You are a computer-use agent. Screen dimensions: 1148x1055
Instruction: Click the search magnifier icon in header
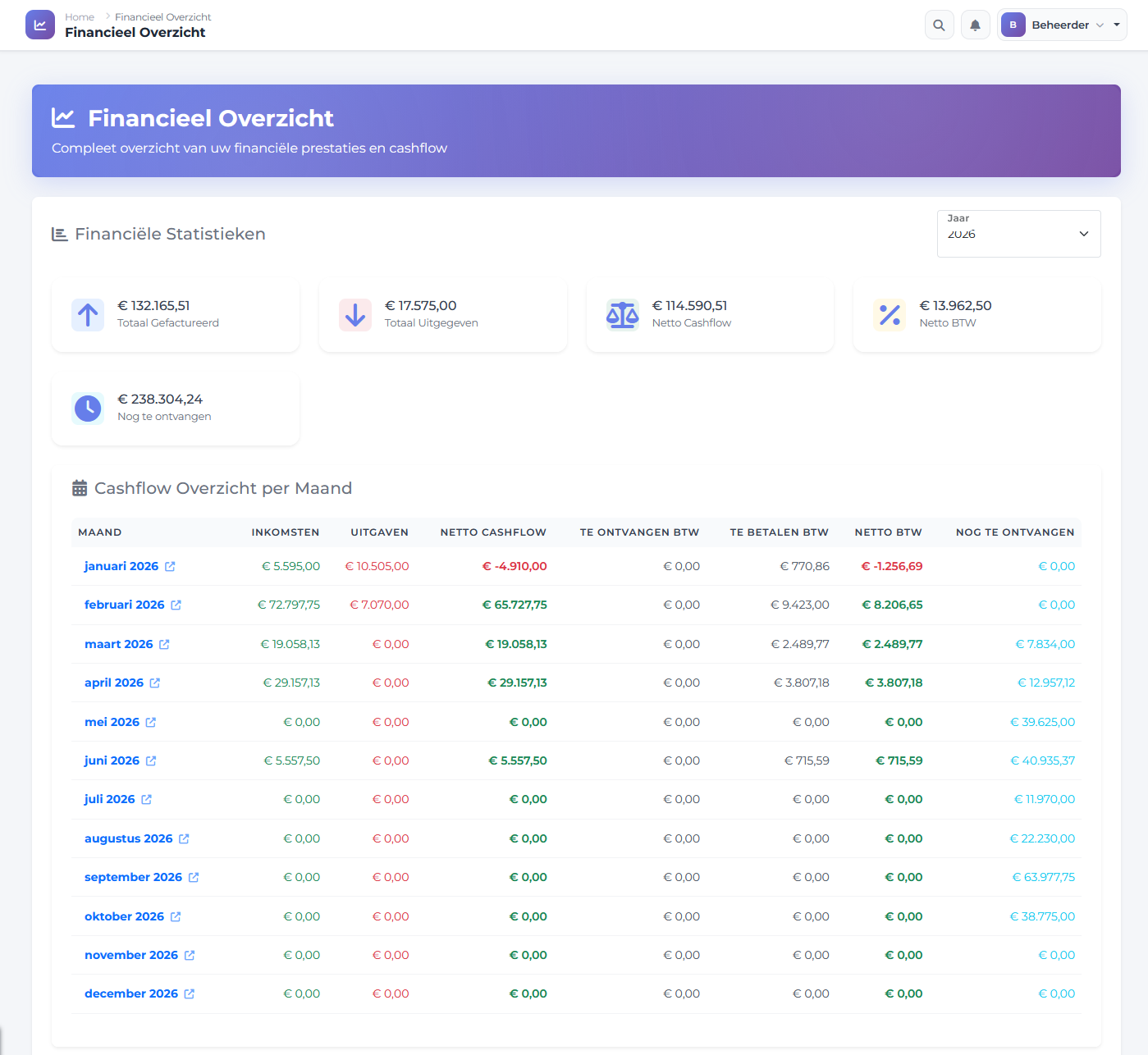click(x=939, y=25)
